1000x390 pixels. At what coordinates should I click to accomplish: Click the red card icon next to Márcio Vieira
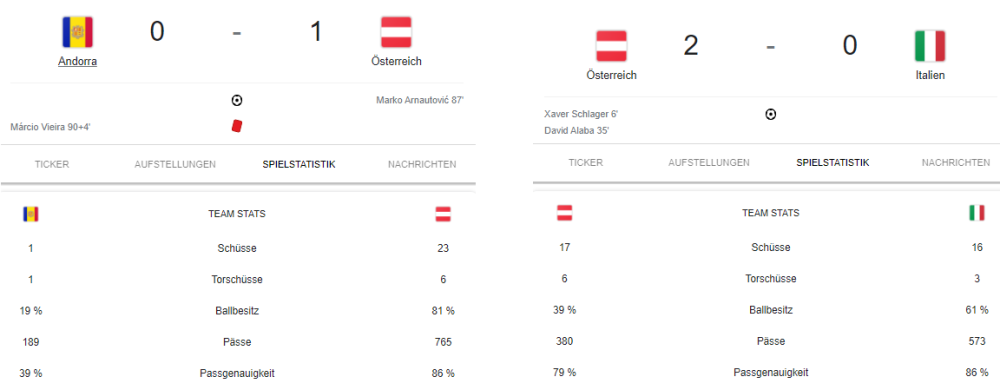click(237, 126)
